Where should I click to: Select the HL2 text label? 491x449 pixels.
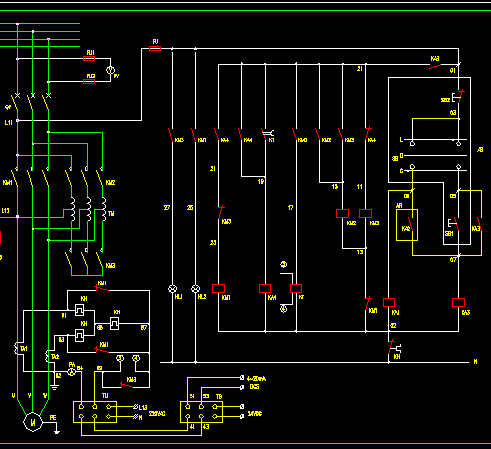(x=202, y=297)
